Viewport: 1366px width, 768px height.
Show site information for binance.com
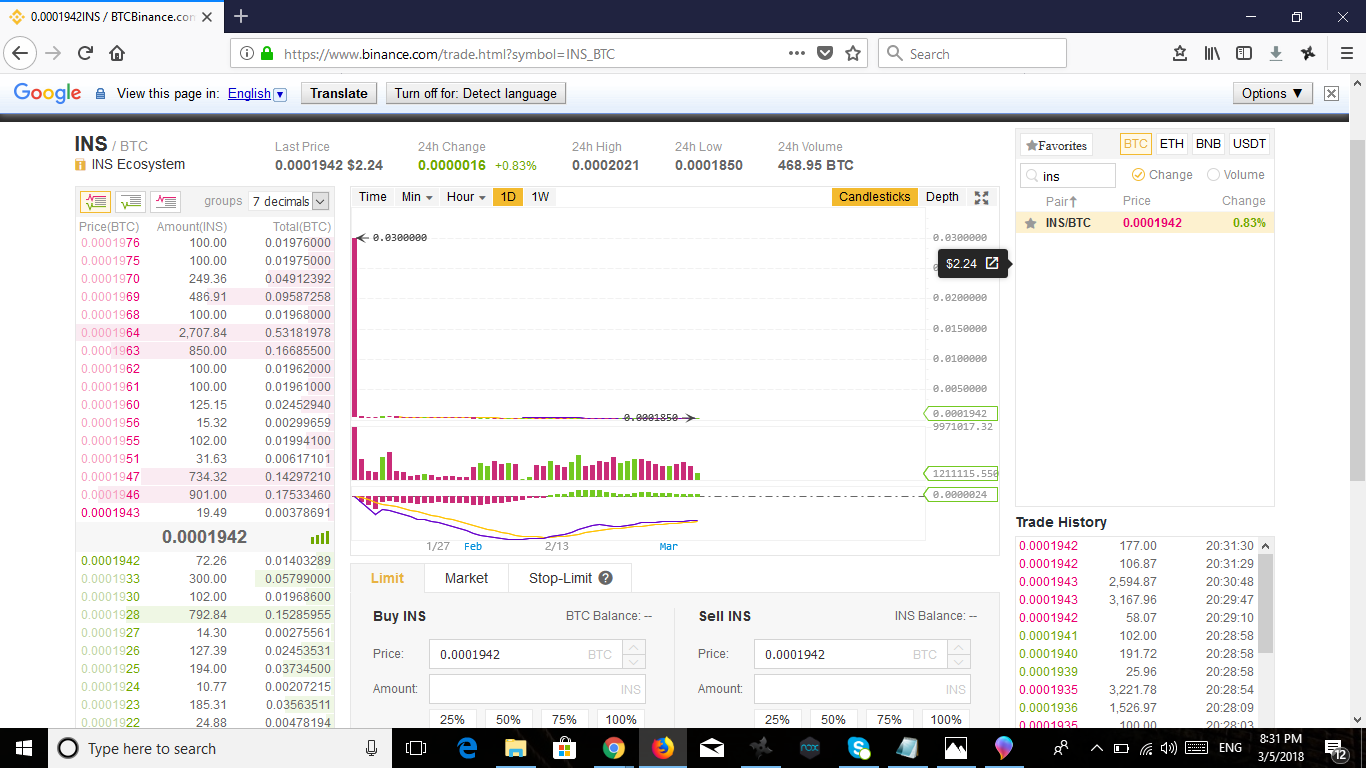246,54
